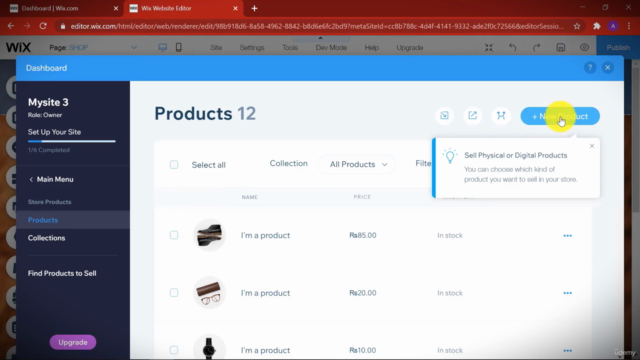The image size is (640, 360).
Task: Check the Rs10.00 product checkbox
Action: point(174,350)
